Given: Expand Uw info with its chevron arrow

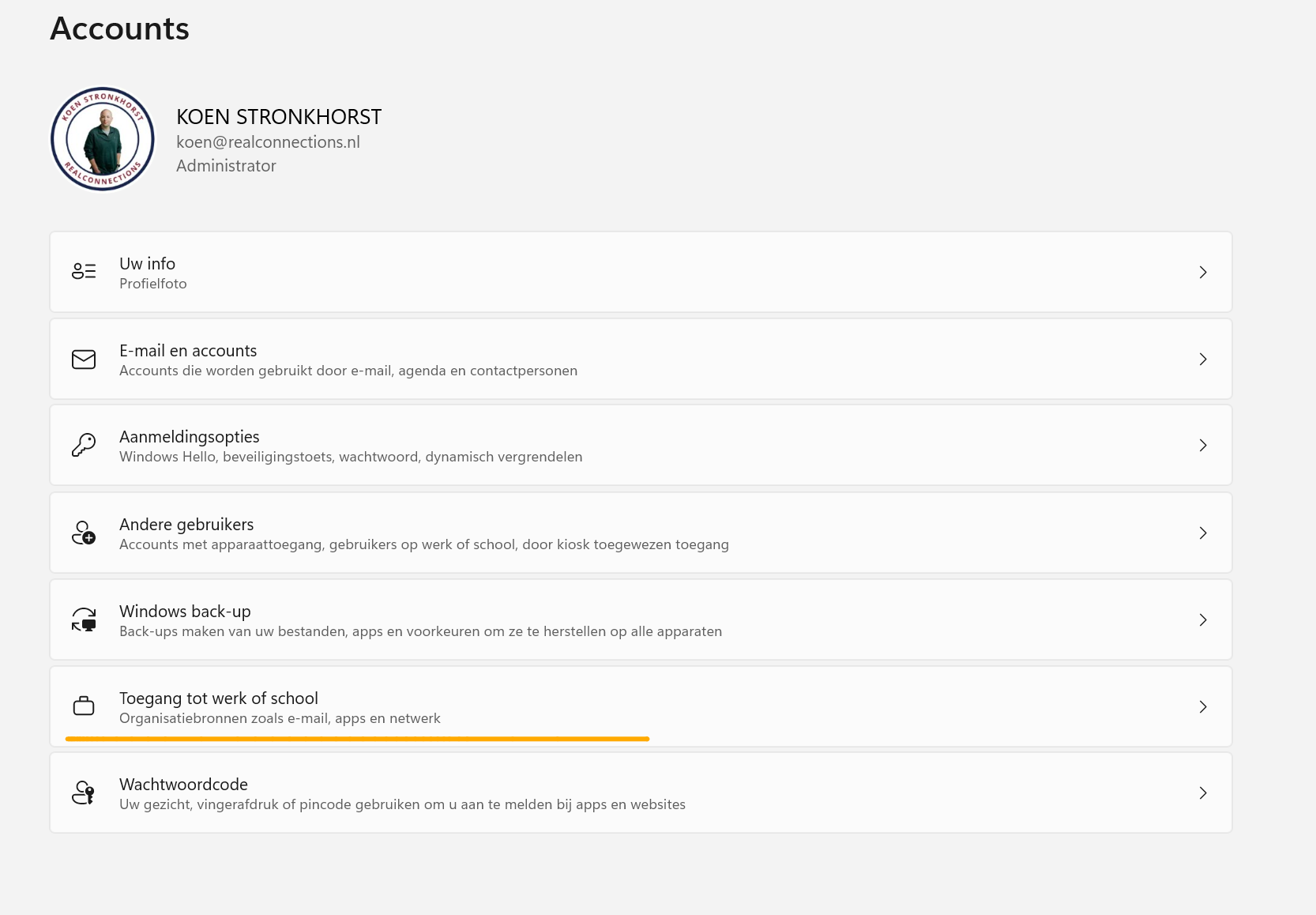Looking at the screenshot, I should click(x=1203, y=272).
